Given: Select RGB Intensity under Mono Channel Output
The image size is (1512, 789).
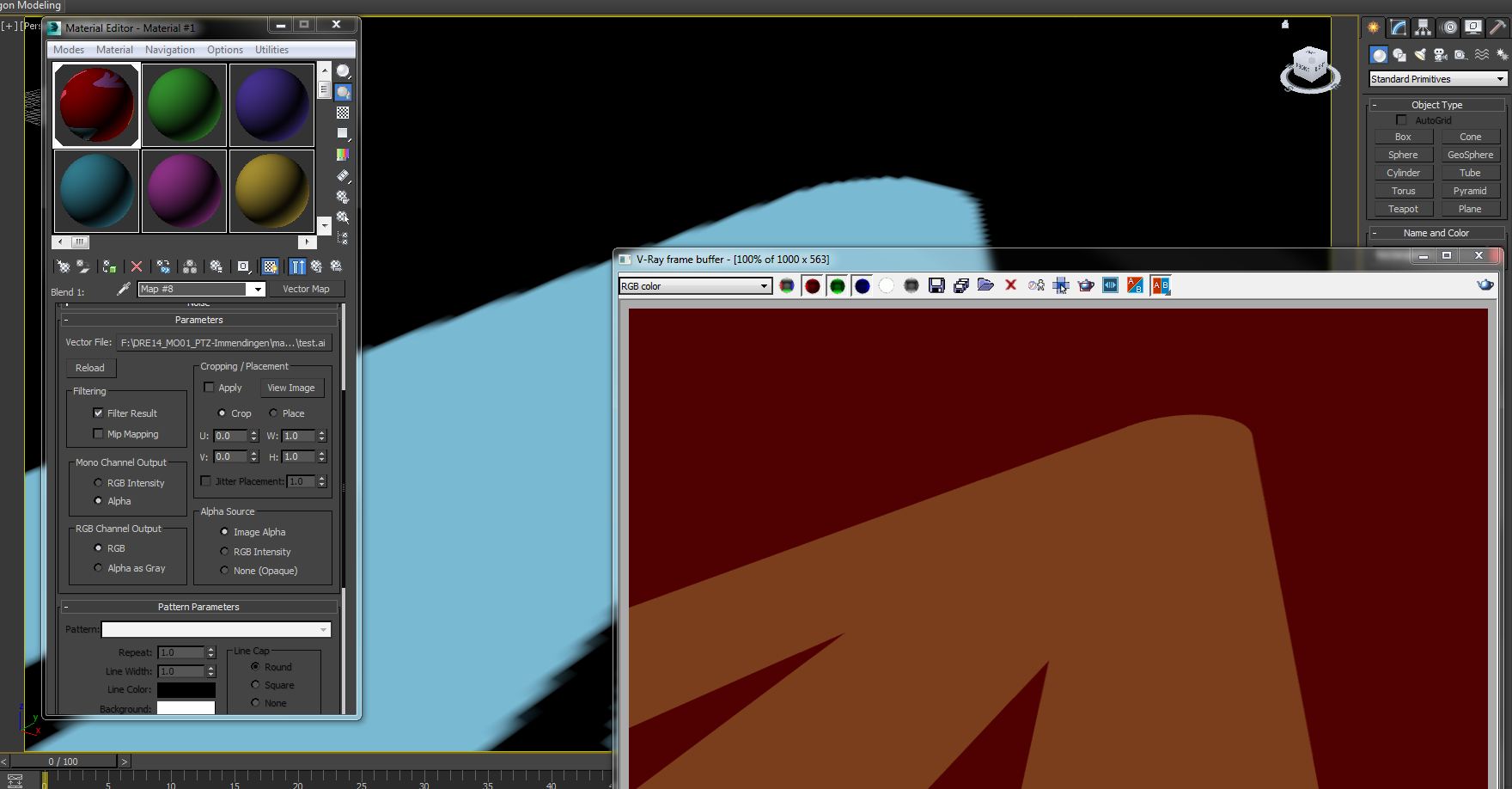Looking at the screenshot, I should coord(98,482).
